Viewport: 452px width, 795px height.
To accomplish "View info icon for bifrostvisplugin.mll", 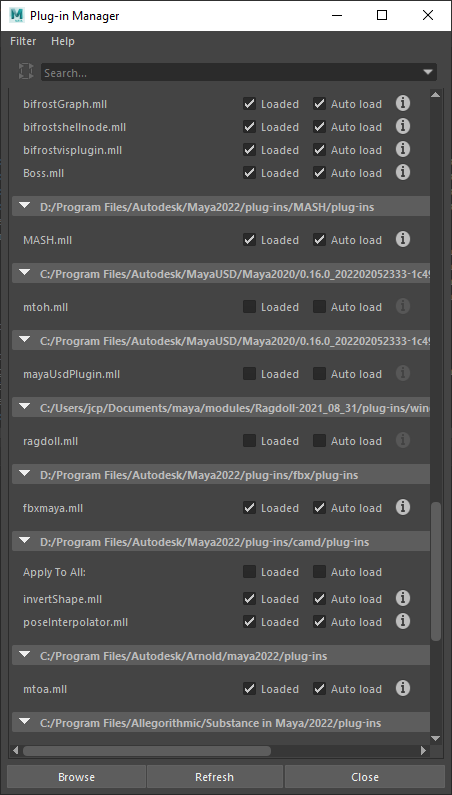I will click(x=403, y=150).
